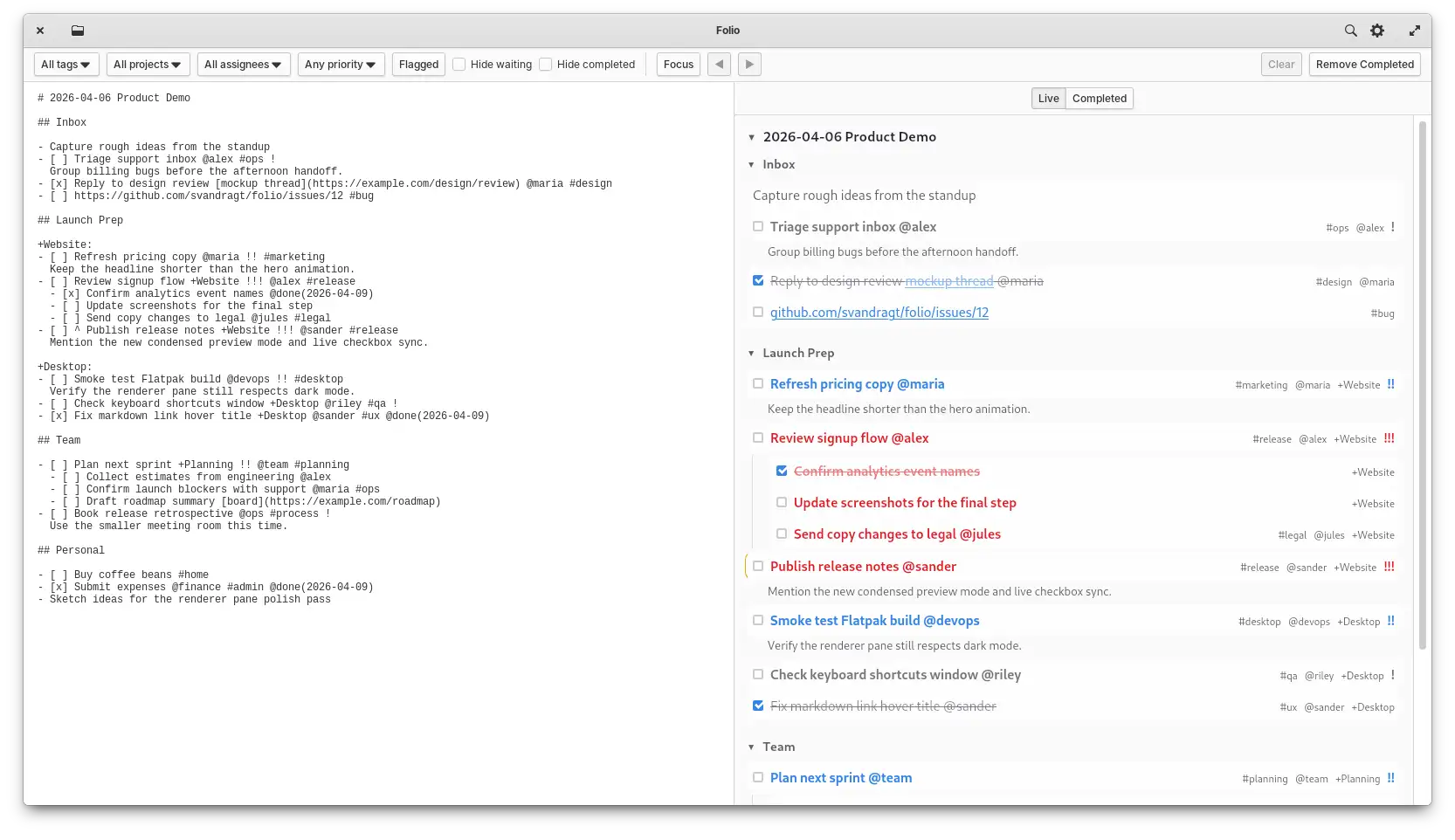Enable the Hide waiting checkbox
Viewport: 1455px width, 840px height.
(x=459, y=65)
